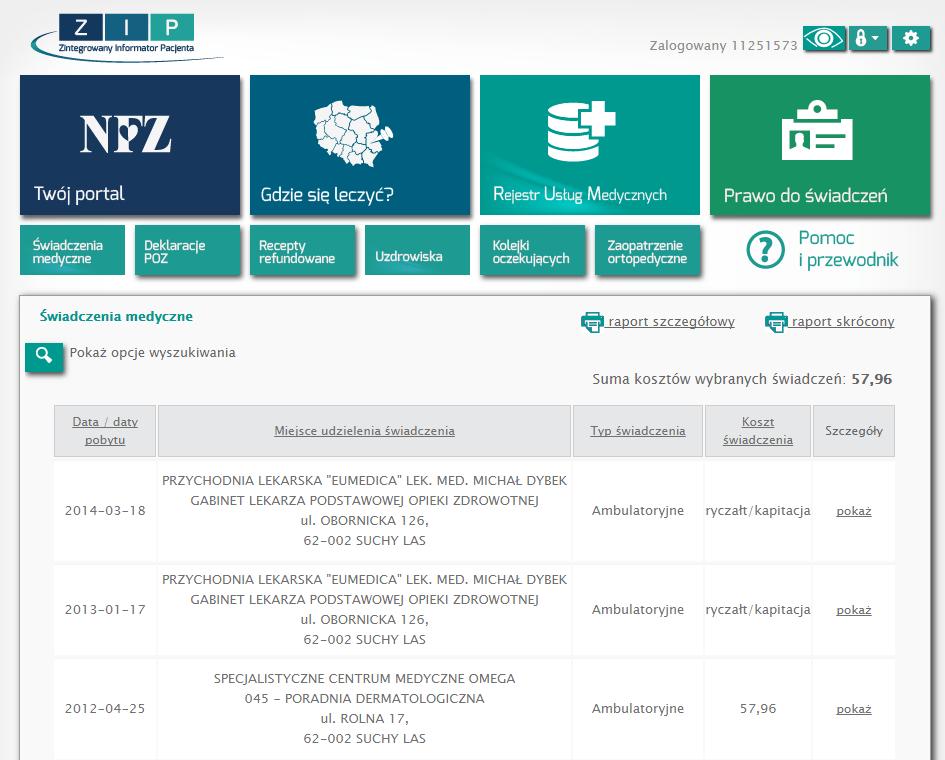945x760 pixels.
Task: Select the Recepty refundowane menu tile
Action: [x=303, y=250]
